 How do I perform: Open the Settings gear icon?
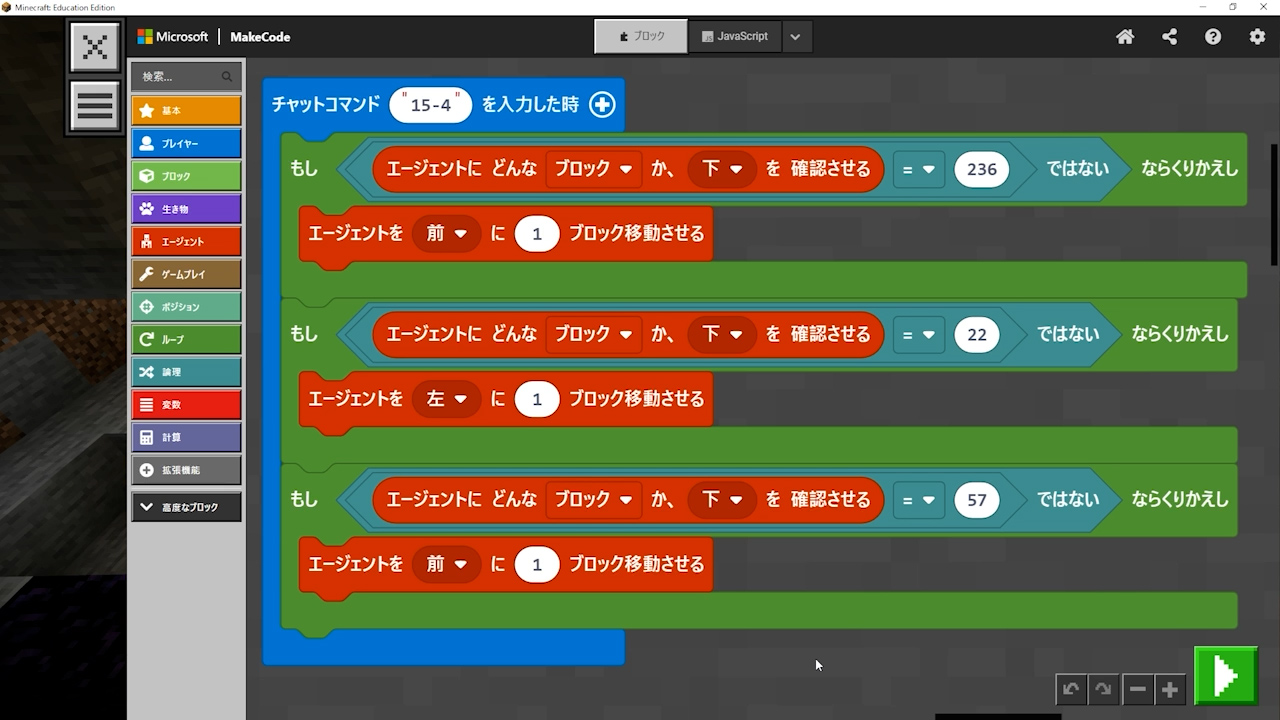click(x=1257, y=37)
